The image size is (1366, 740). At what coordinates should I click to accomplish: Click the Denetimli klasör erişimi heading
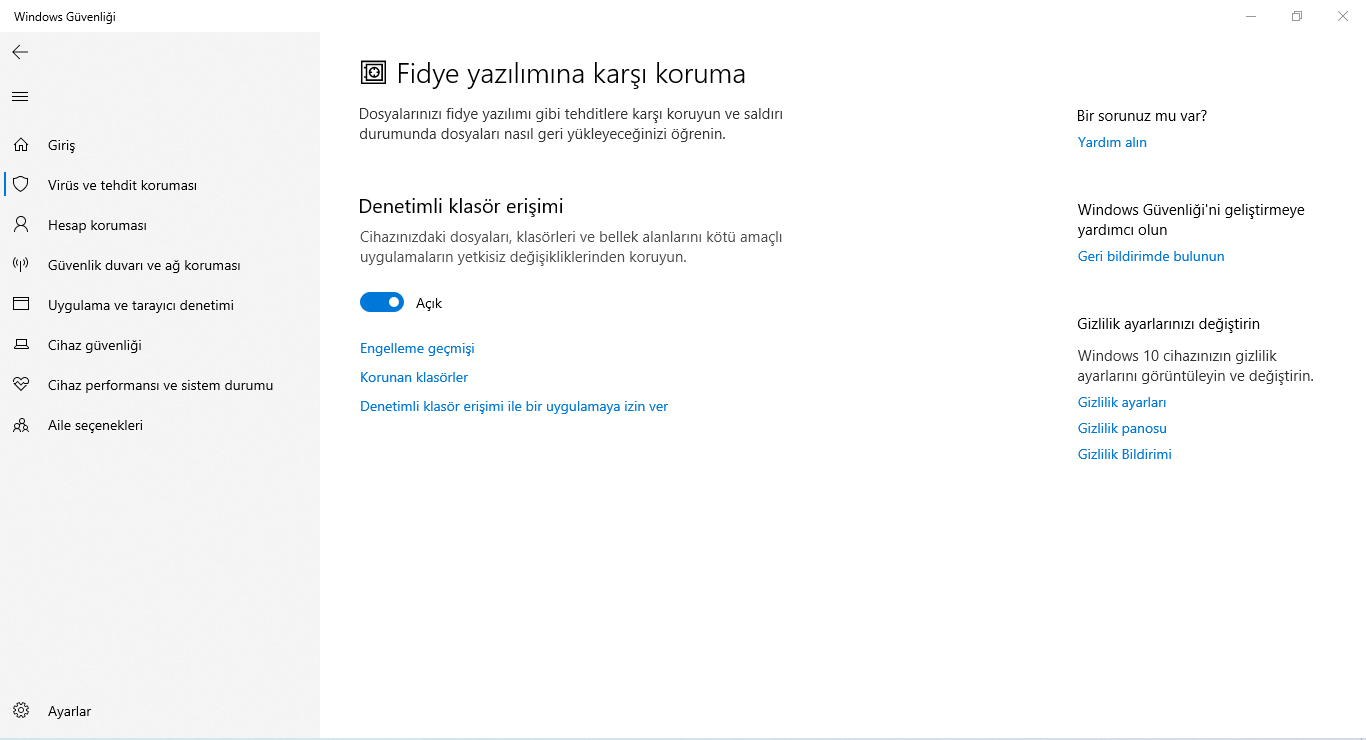(x=461, y=206)
